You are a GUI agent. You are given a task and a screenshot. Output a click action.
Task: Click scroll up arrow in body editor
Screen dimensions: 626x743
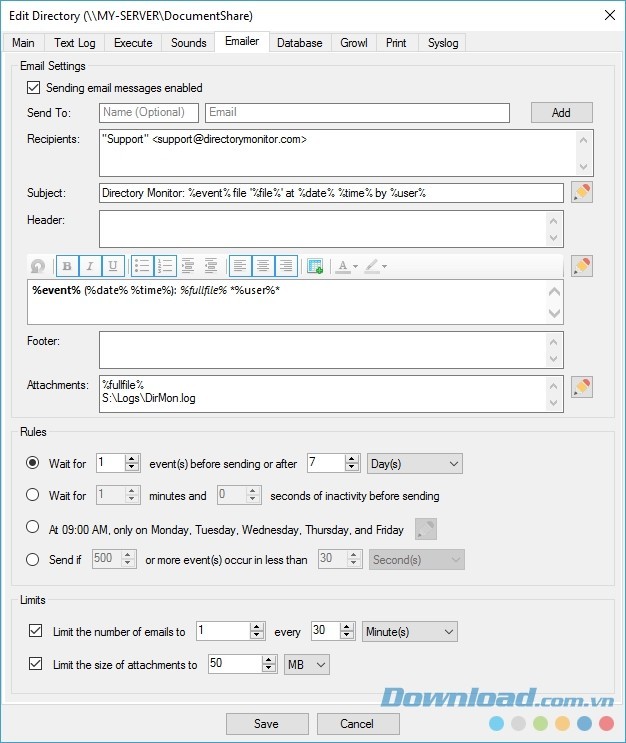coord(554,291)
